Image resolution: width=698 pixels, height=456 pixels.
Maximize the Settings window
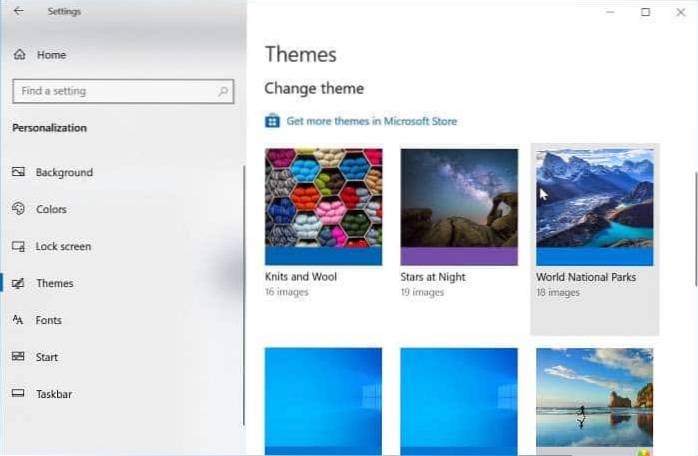pyautogui.click(x=645, y=12)
